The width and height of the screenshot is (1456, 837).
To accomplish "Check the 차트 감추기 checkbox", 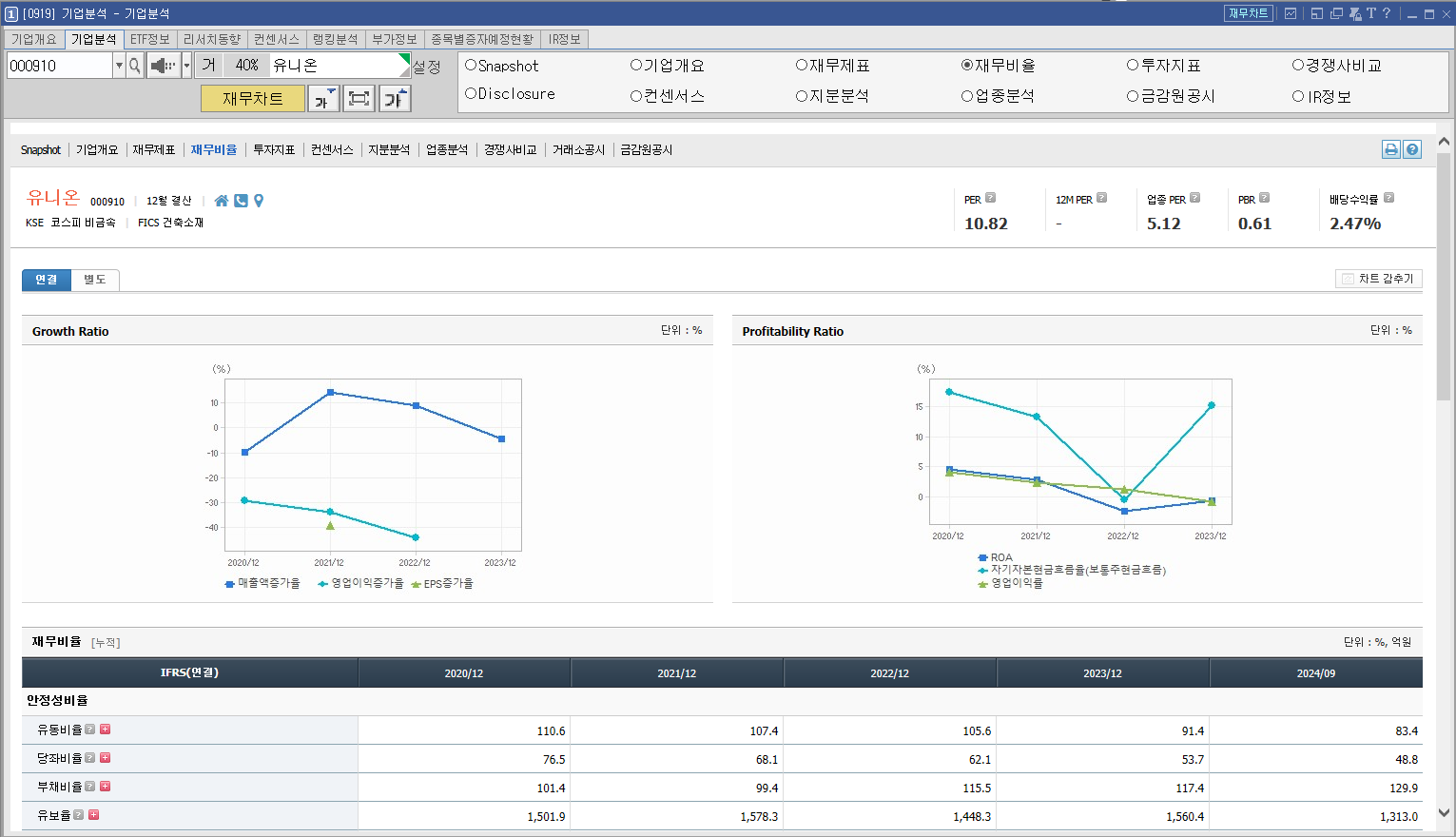I will tap(1348, 279).
